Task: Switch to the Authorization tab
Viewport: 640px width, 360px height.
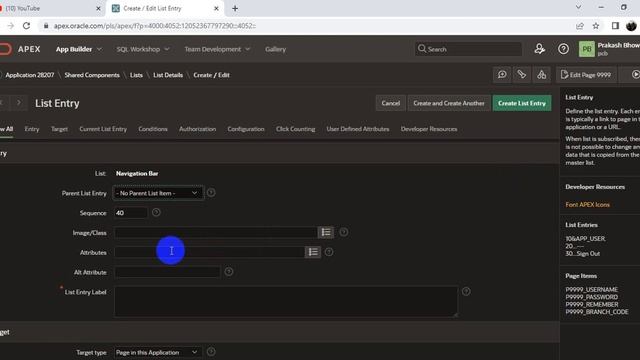Action: coord(198,129)
